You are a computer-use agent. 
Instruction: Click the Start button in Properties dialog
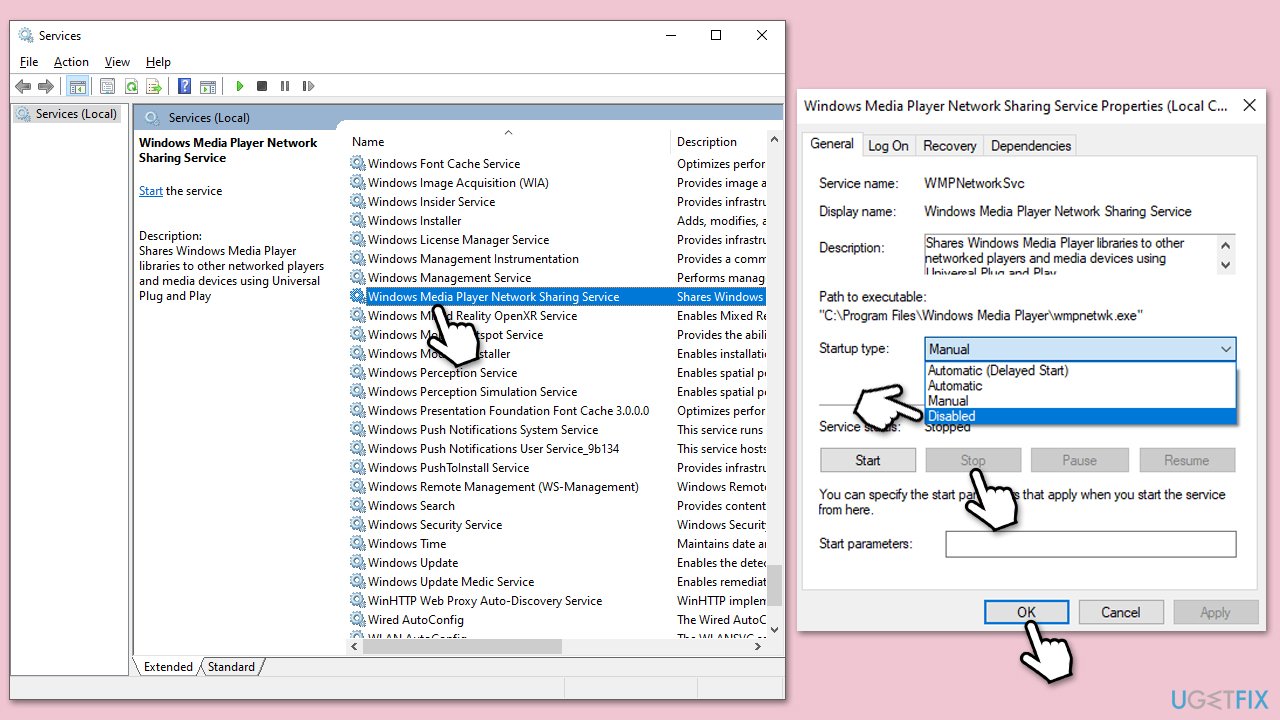(x=868, y=460)
